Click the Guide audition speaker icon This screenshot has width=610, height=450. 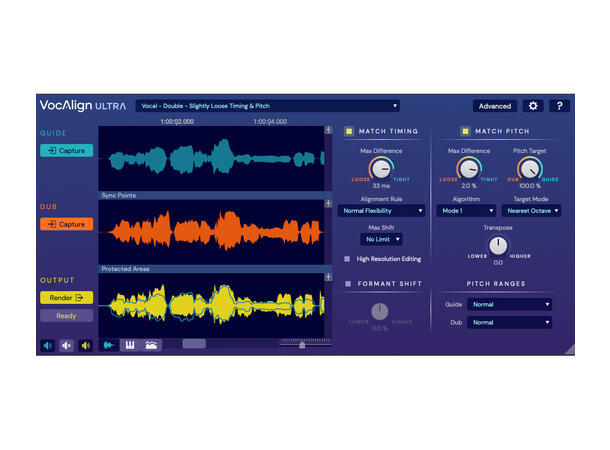point(47,345)
